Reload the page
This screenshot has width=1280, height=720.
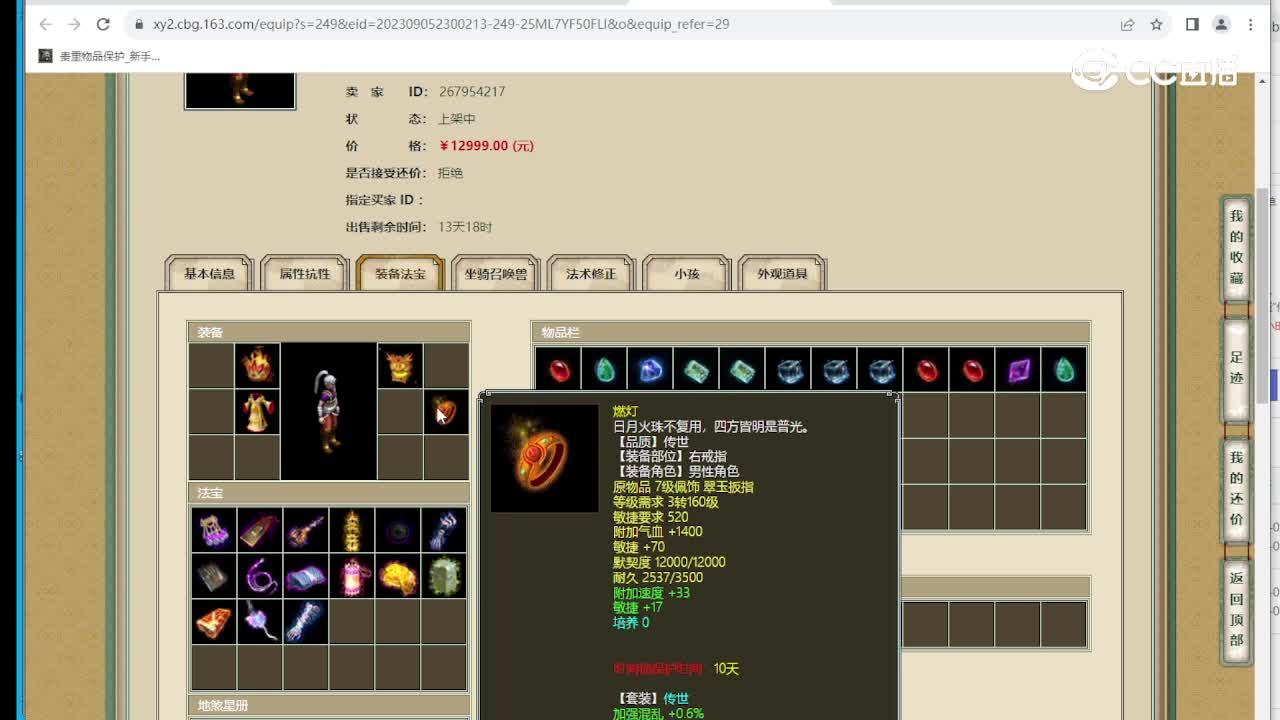click(103, 24)
